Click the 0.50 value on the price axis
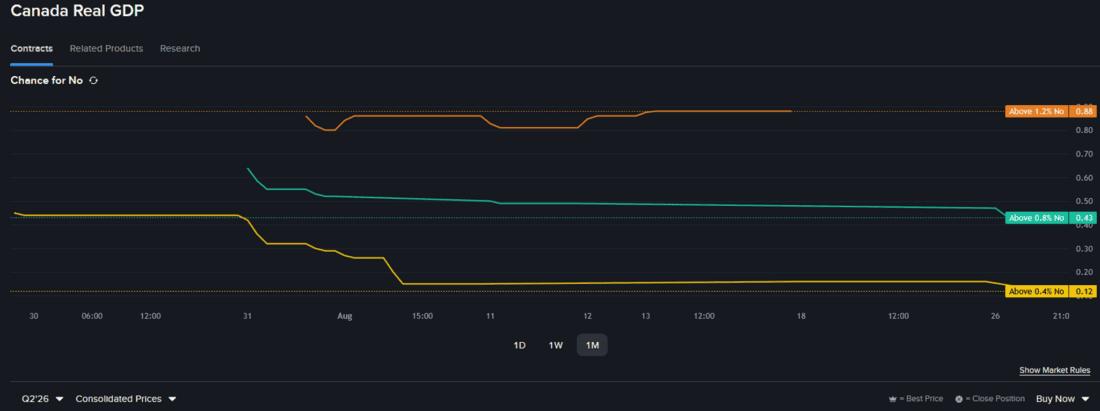Screen dimensions: 1100x411 coord(1083,201)
